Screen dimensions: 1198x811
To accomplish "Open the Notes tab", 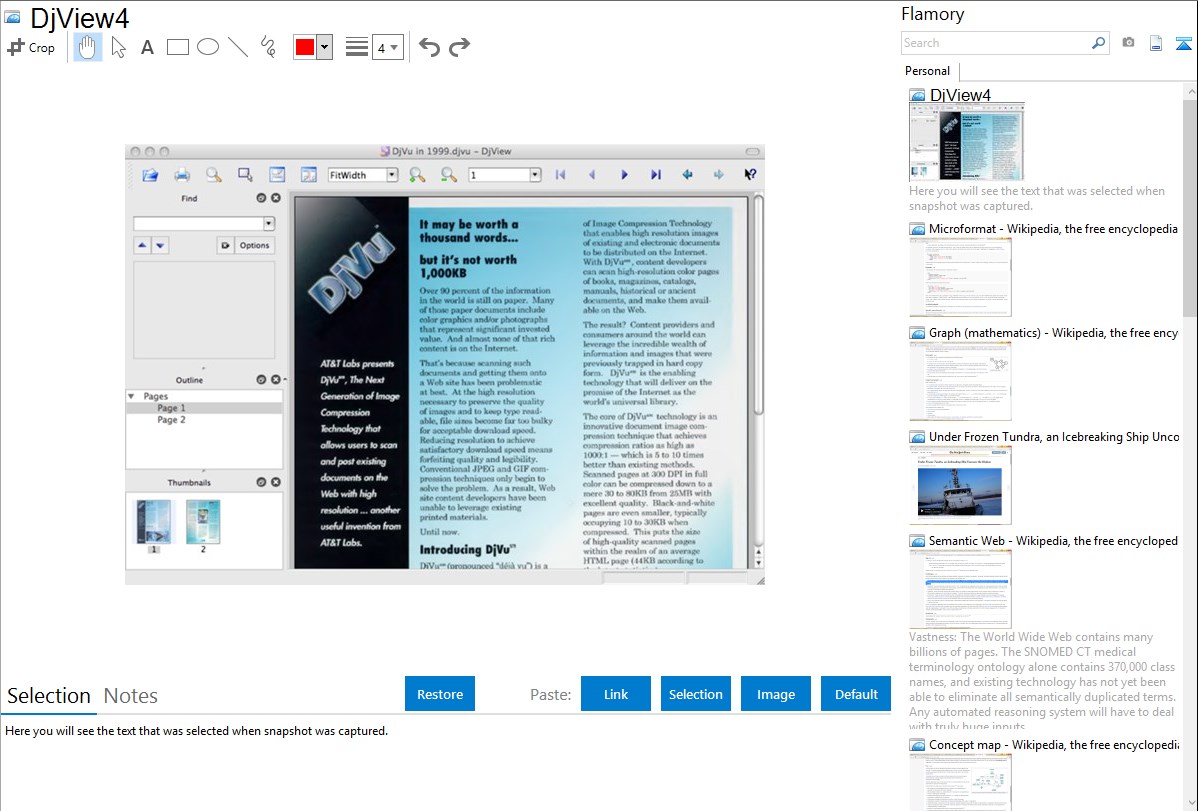I will pyautogui.click(x=131, y=696).
